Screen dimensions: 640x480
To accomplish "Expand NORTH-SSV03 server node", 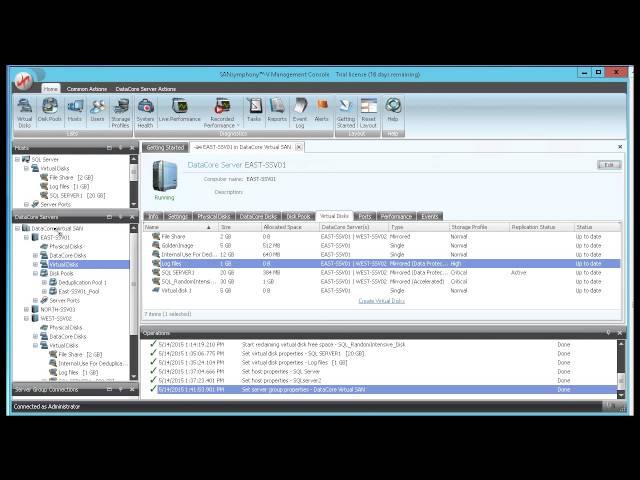I will pyautogui.click(x=27, y=309).
